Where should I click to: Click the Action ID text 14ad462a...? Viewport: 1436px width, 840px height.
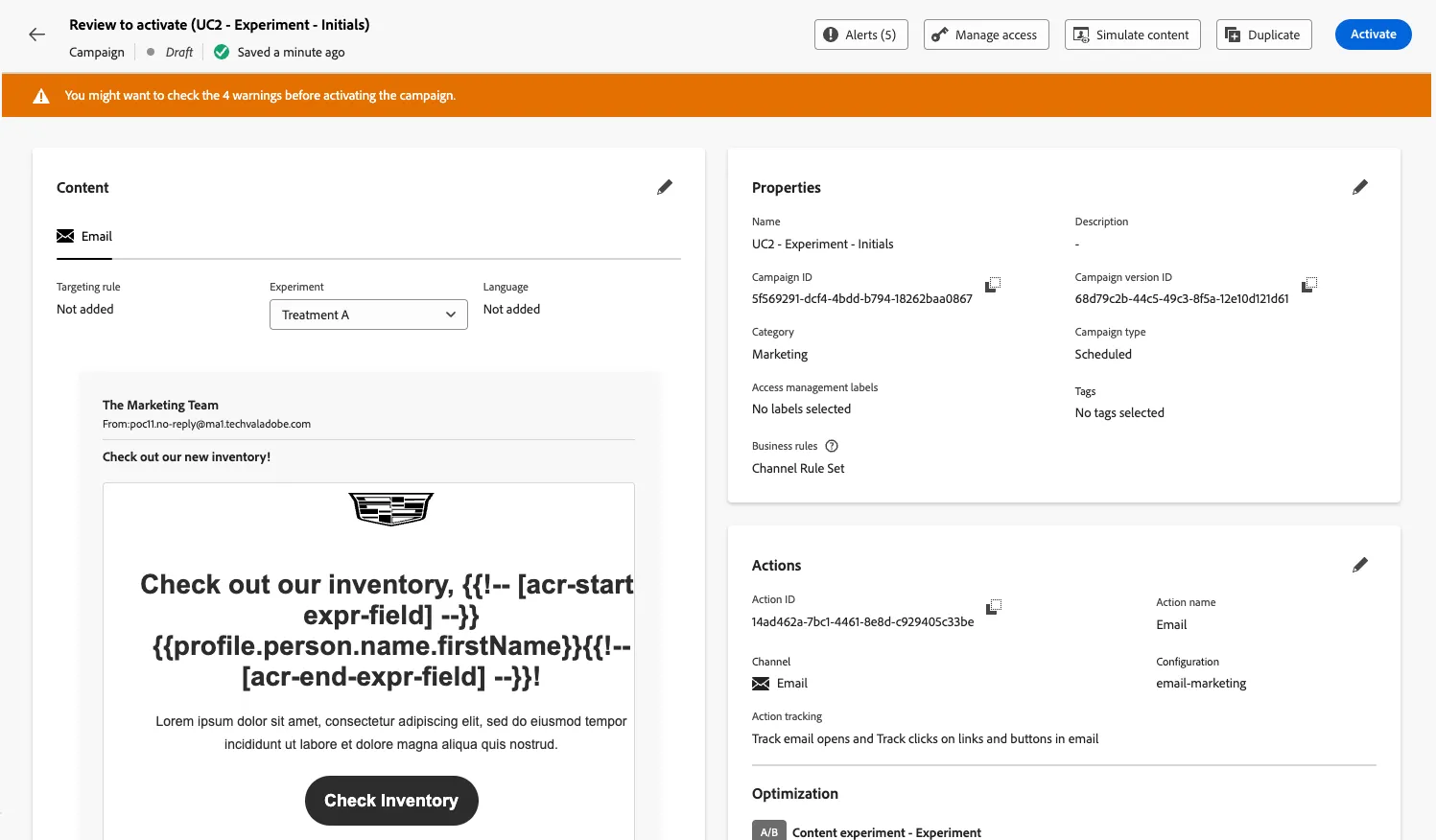pyautogui.click(x=863, y=622)
